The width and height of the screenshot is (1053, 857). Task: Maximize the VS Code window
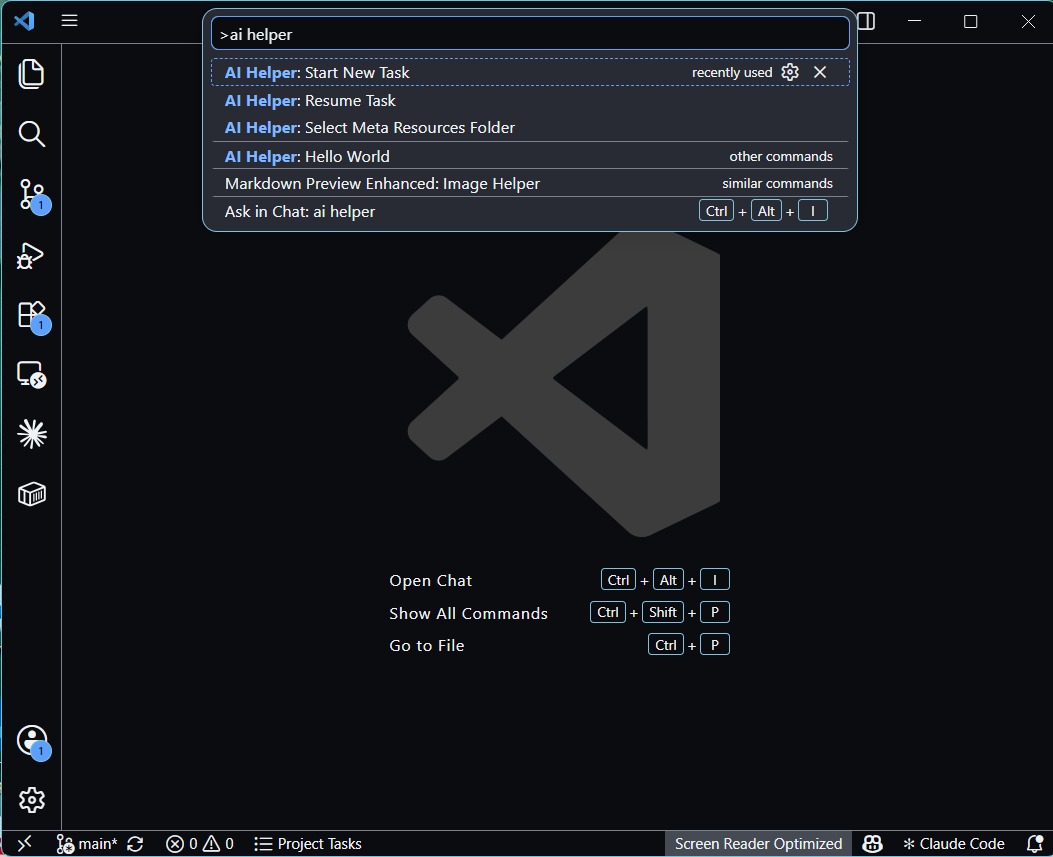[x=970, y=21]
